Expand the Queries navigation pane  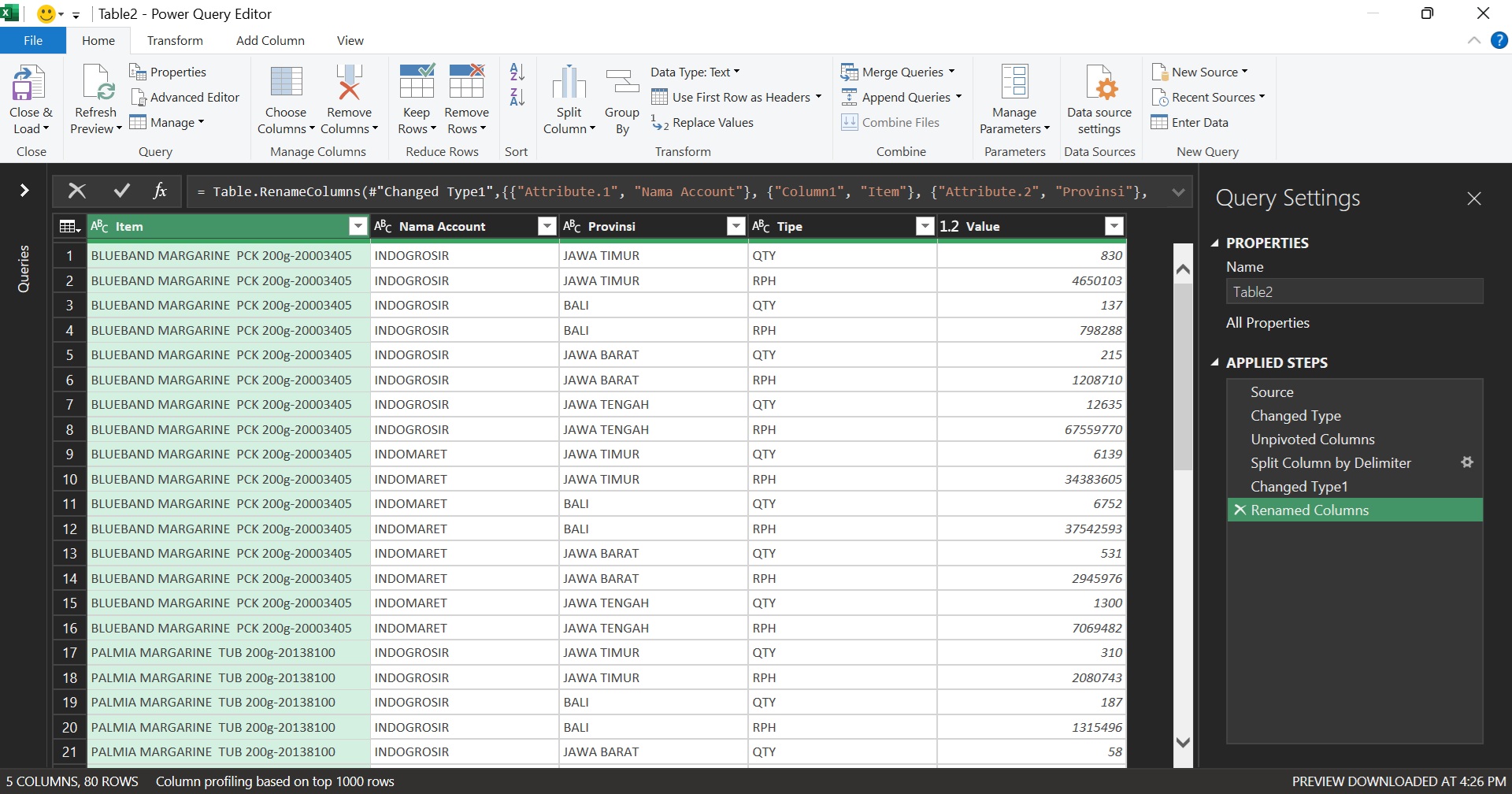(x=24, y=190)
